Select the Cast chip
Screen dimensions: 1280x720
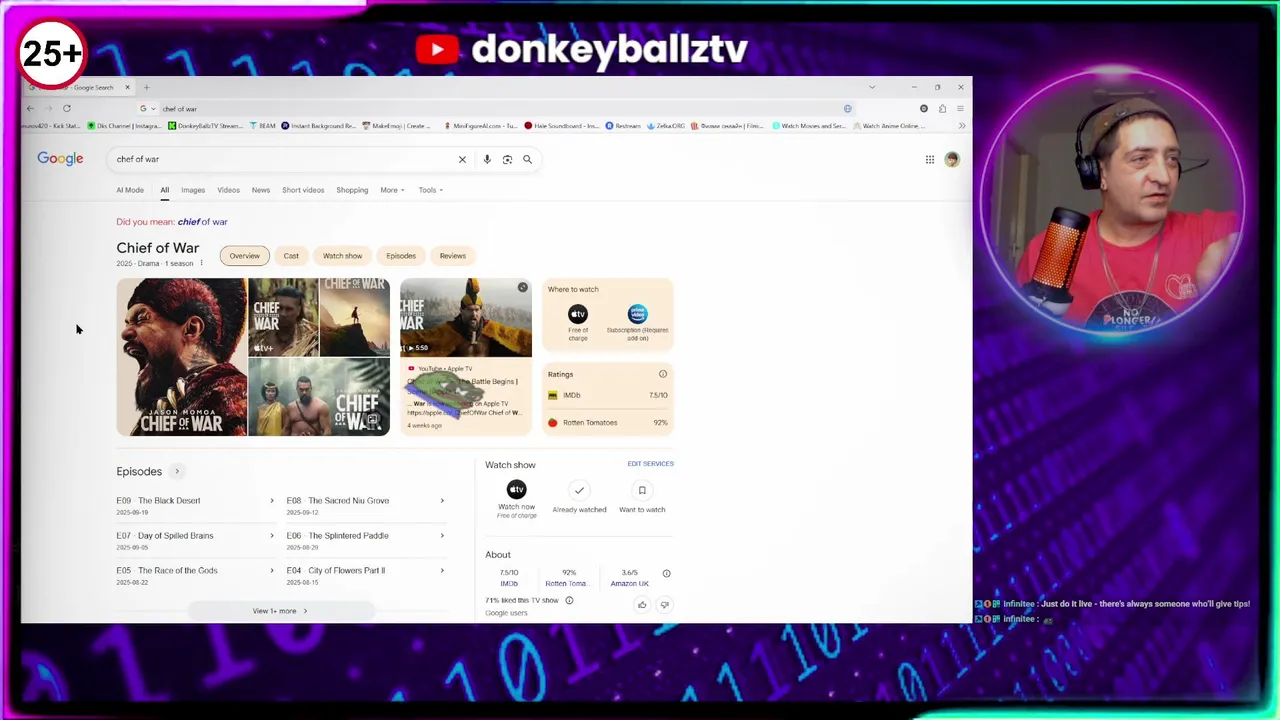coord(291,256)
